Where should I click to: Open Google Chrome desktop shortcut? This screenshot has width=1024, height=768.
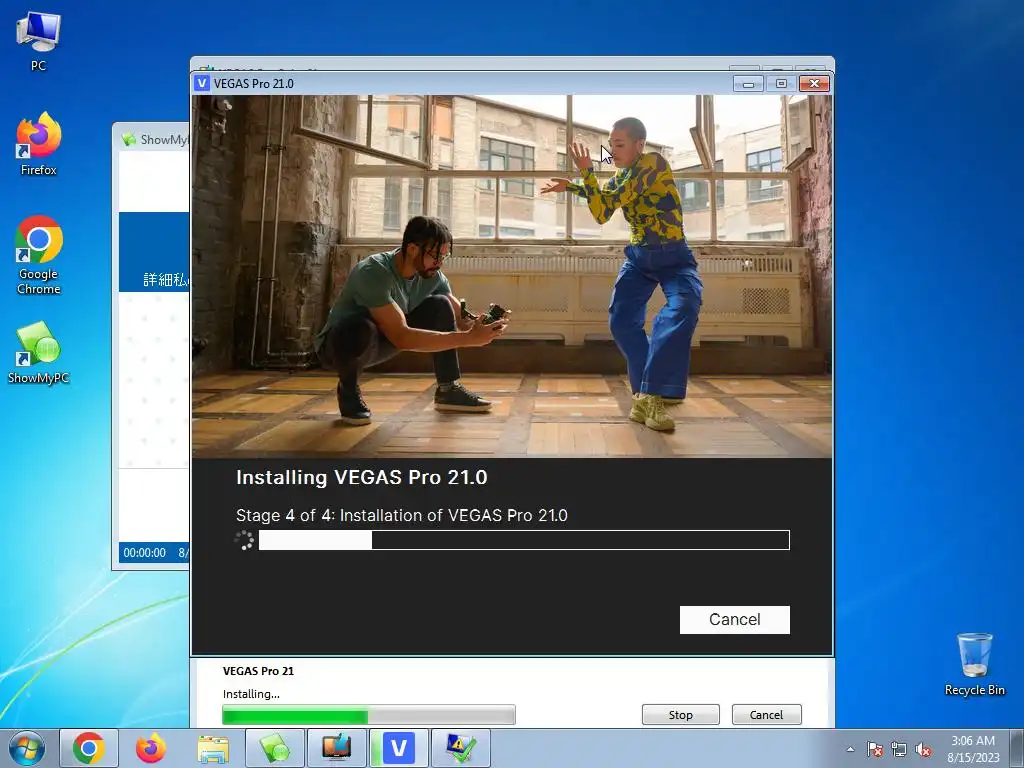39,255
